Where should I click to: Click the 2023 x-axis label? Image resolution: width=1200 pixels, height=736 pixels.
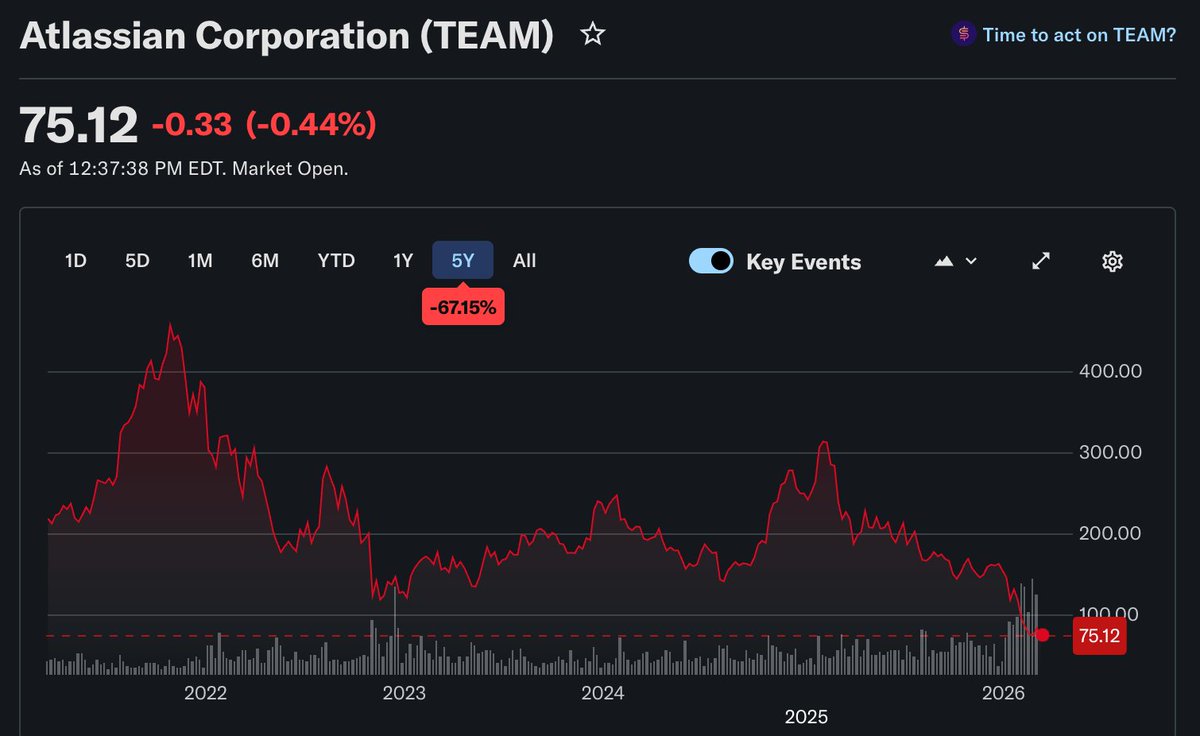[405, 693]
